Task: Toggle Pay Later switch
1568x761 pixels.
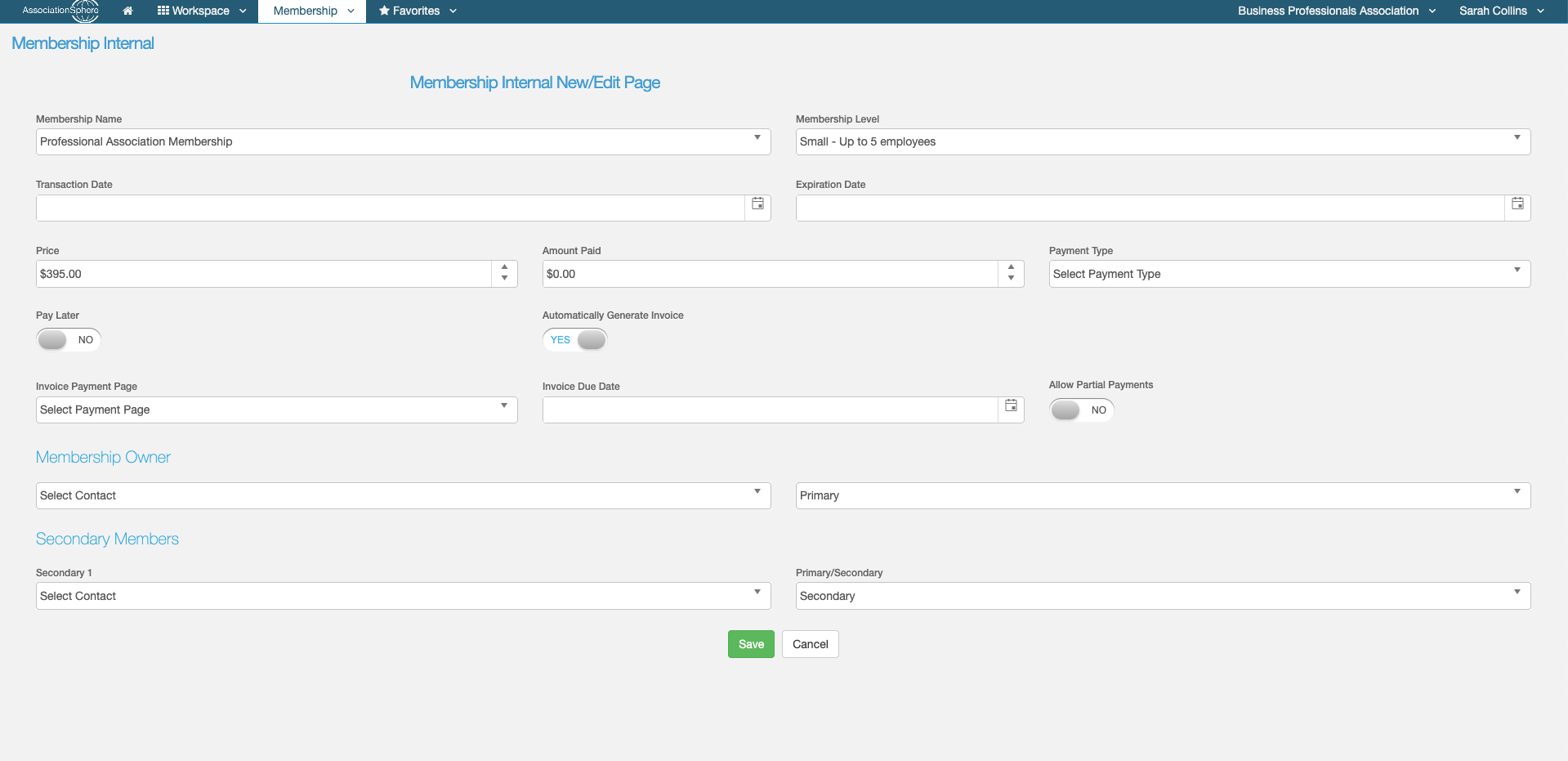Action: coord(69,339)
